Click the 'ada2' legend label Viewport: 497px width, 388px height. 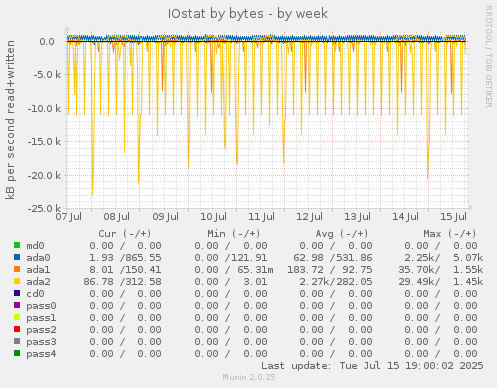point(38,282)
